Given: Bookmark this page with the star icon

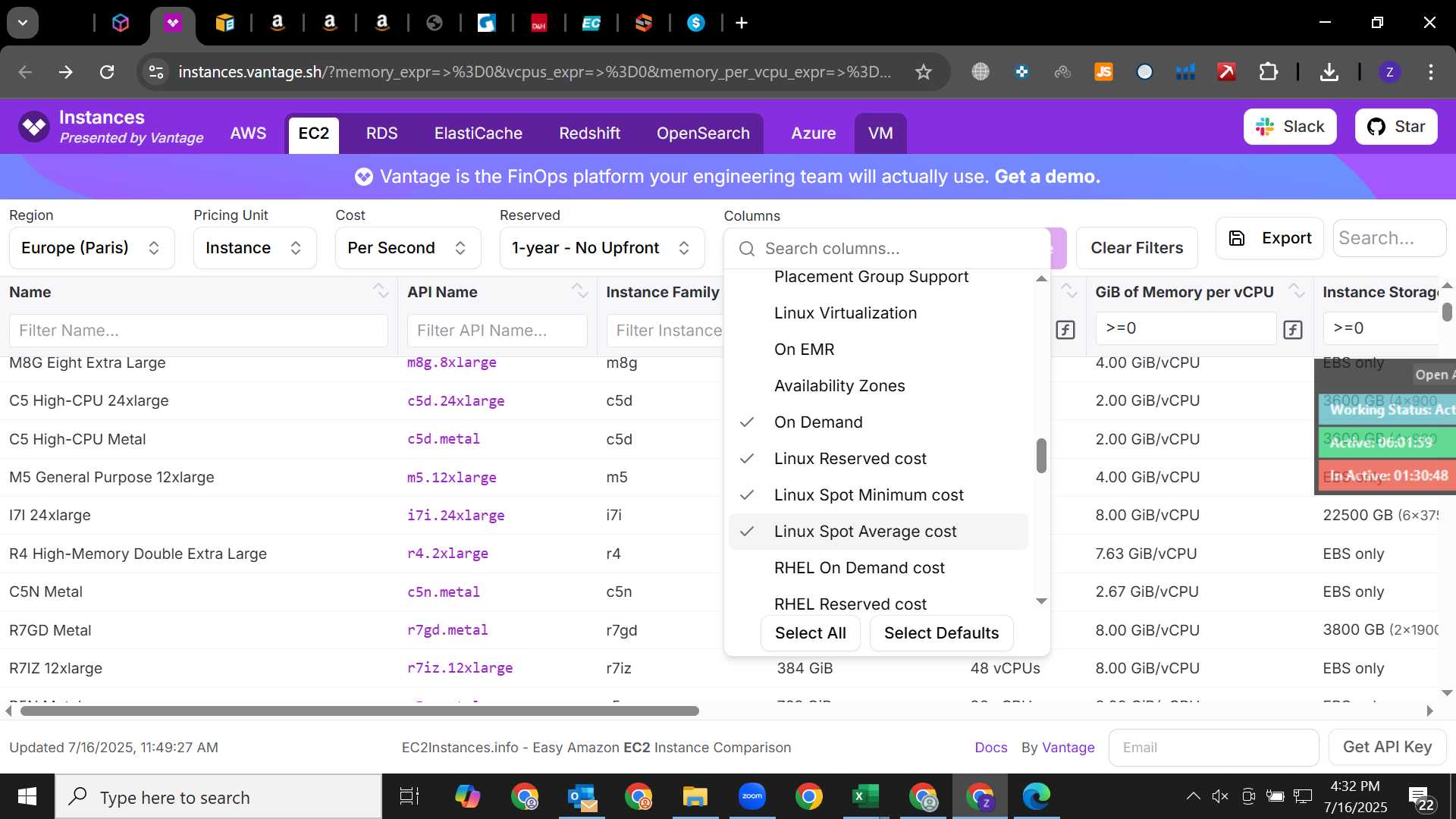Looking at the screenshot, I should pos(923,72).
